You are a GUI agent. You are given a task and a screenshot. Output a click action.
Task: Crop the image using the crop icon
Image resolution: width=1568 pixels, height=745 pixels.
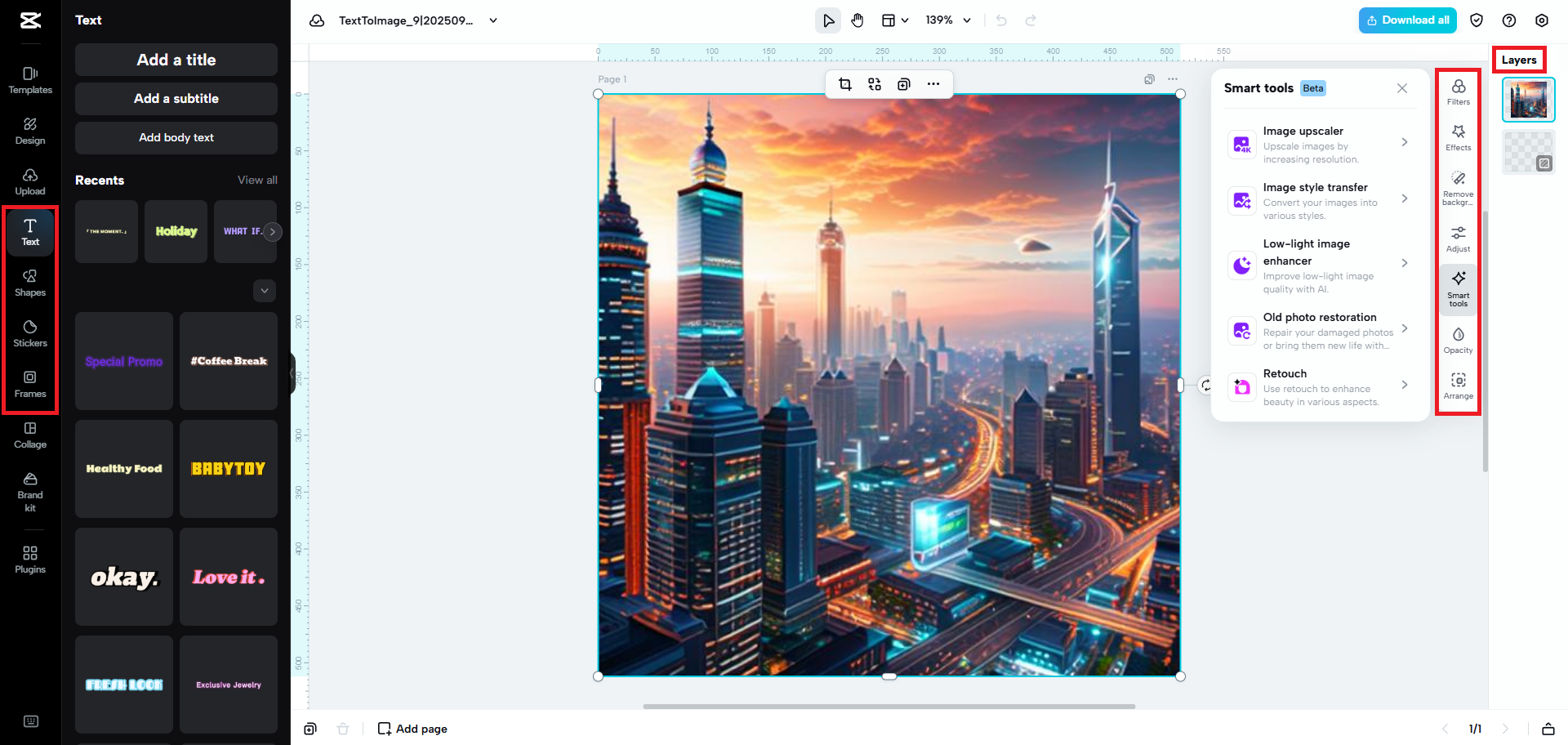tap(845, 83)
